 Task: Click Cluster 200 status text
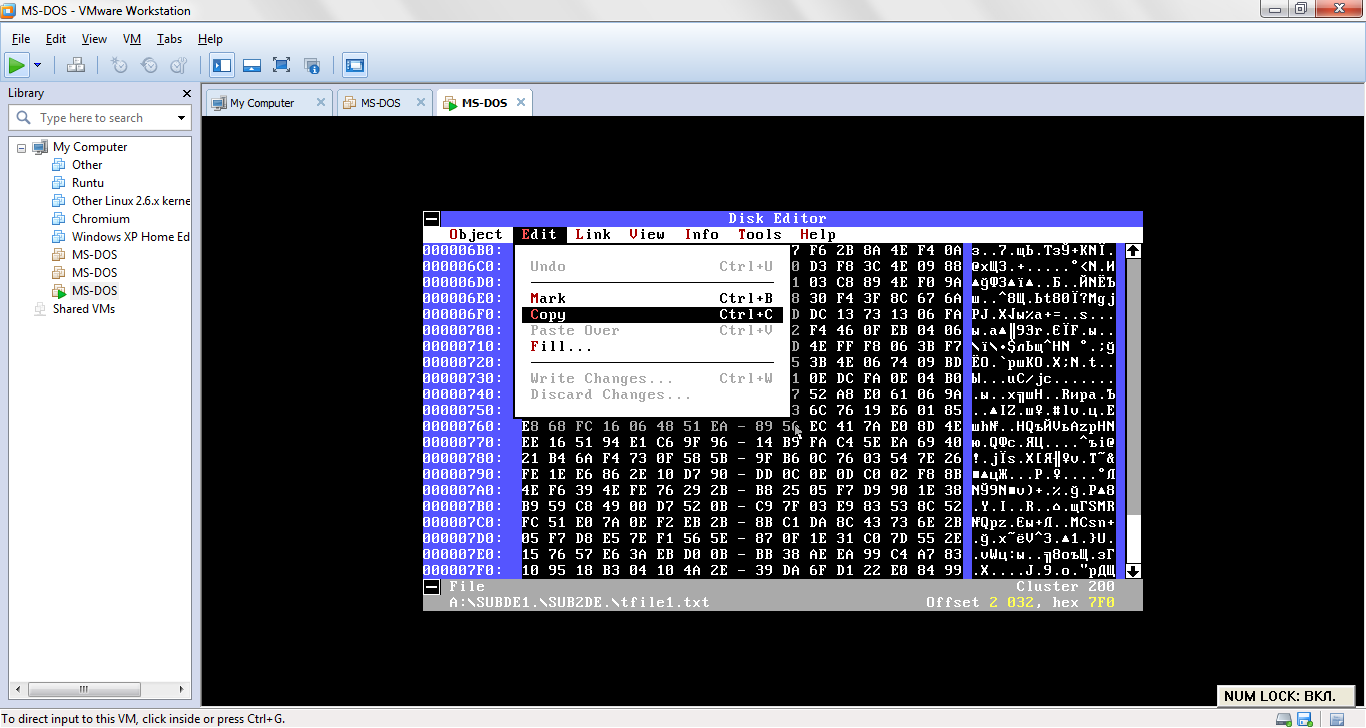(x=1065, y=587)
